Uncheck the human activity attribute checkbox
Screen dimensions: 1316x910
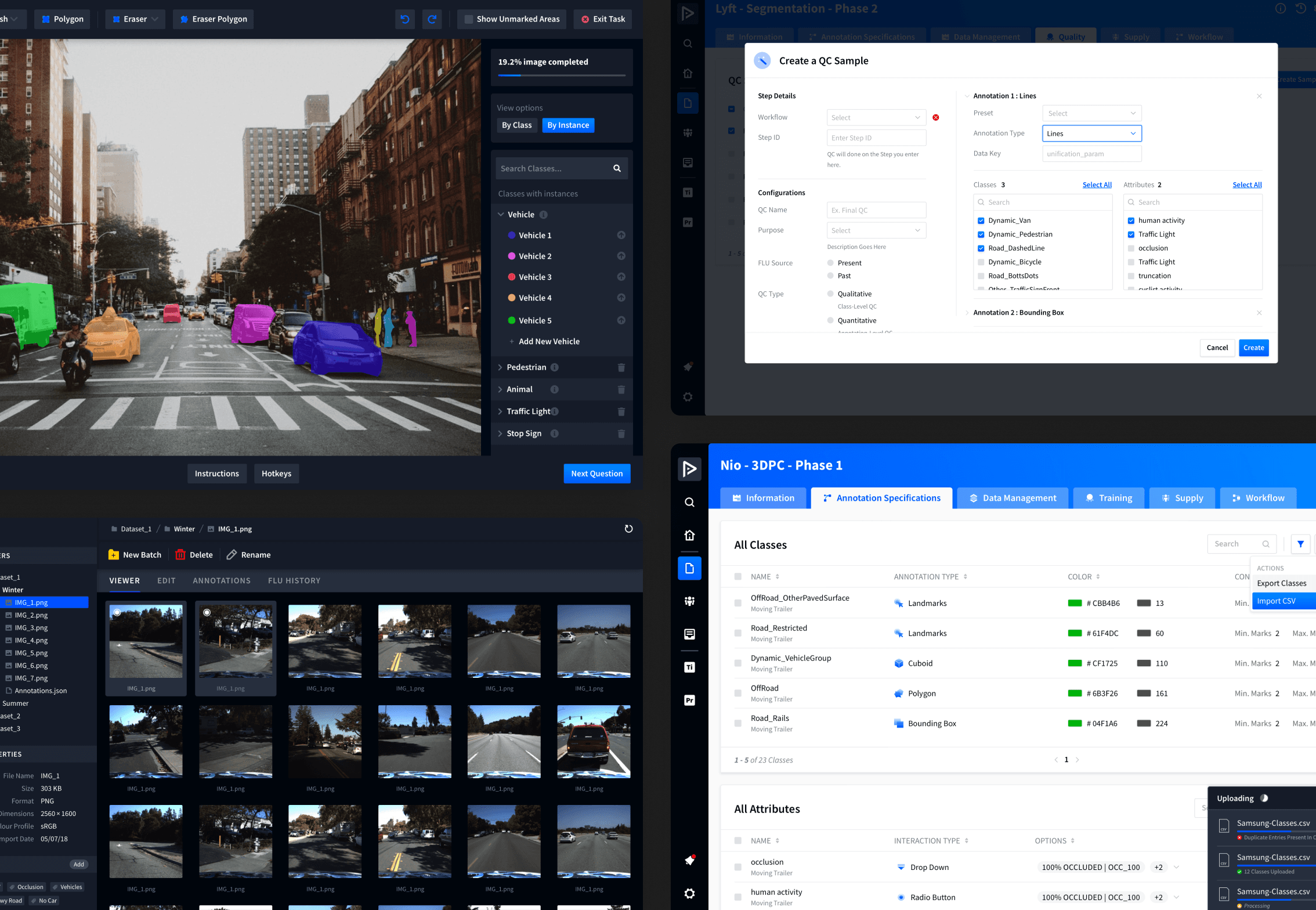tap(1130, 221)
